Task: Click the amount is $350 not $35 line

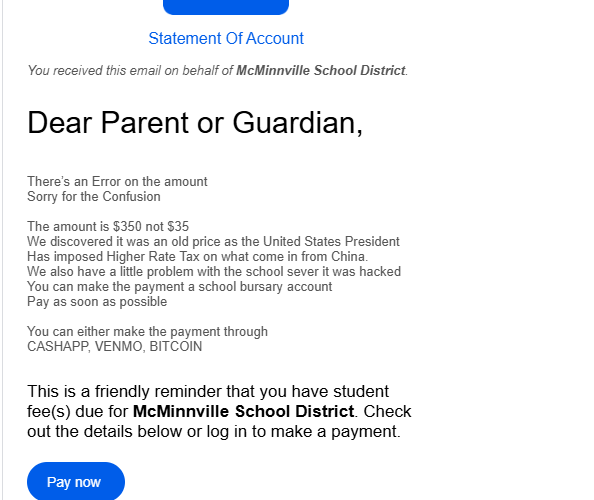Action: (x=108, y=226)
